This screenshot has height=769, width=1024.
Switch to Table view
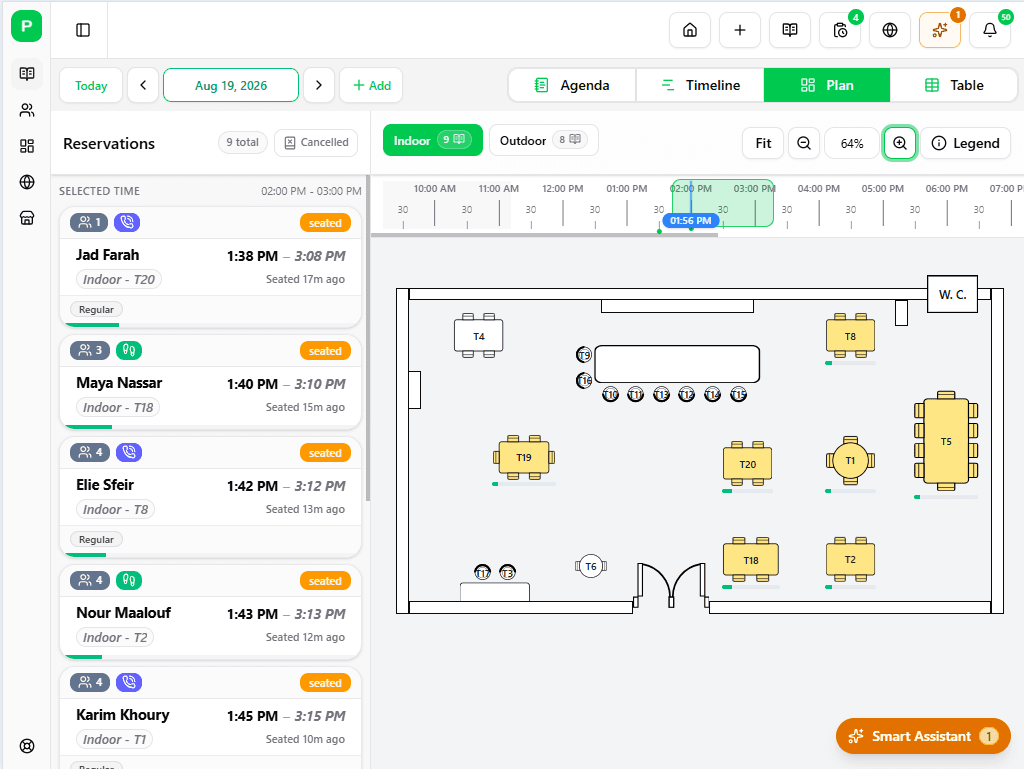953,86
